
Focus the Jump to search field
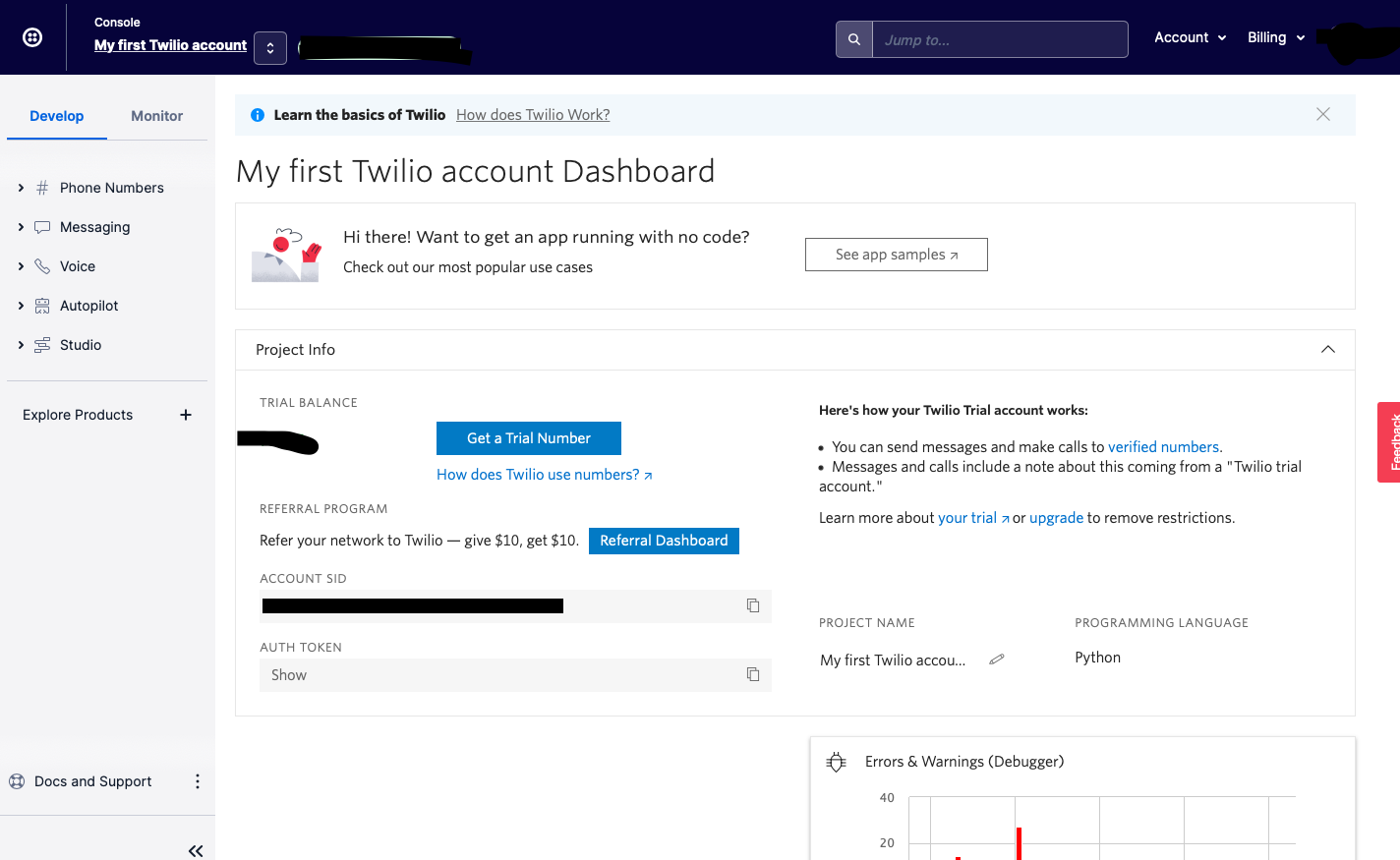coord(1000,39)
